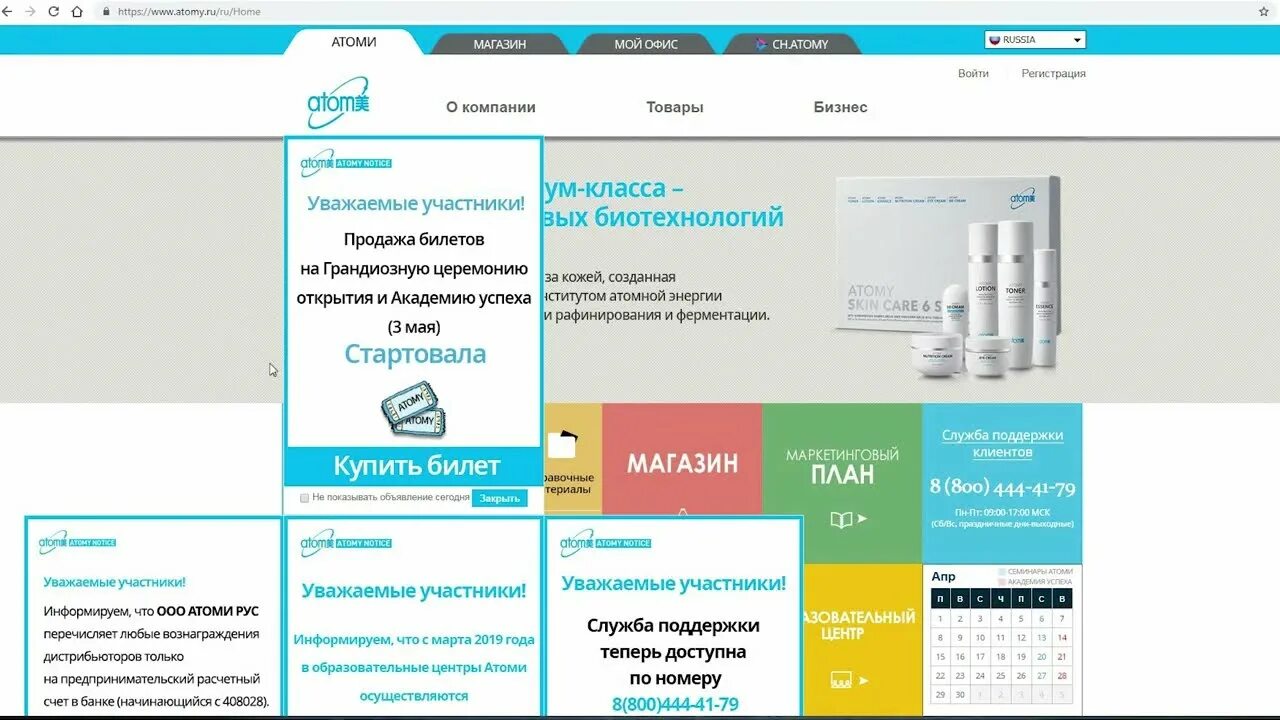Click the padlock site security icon
Image resolution: width=1280 pixels, height=720 pixels.
106,11
